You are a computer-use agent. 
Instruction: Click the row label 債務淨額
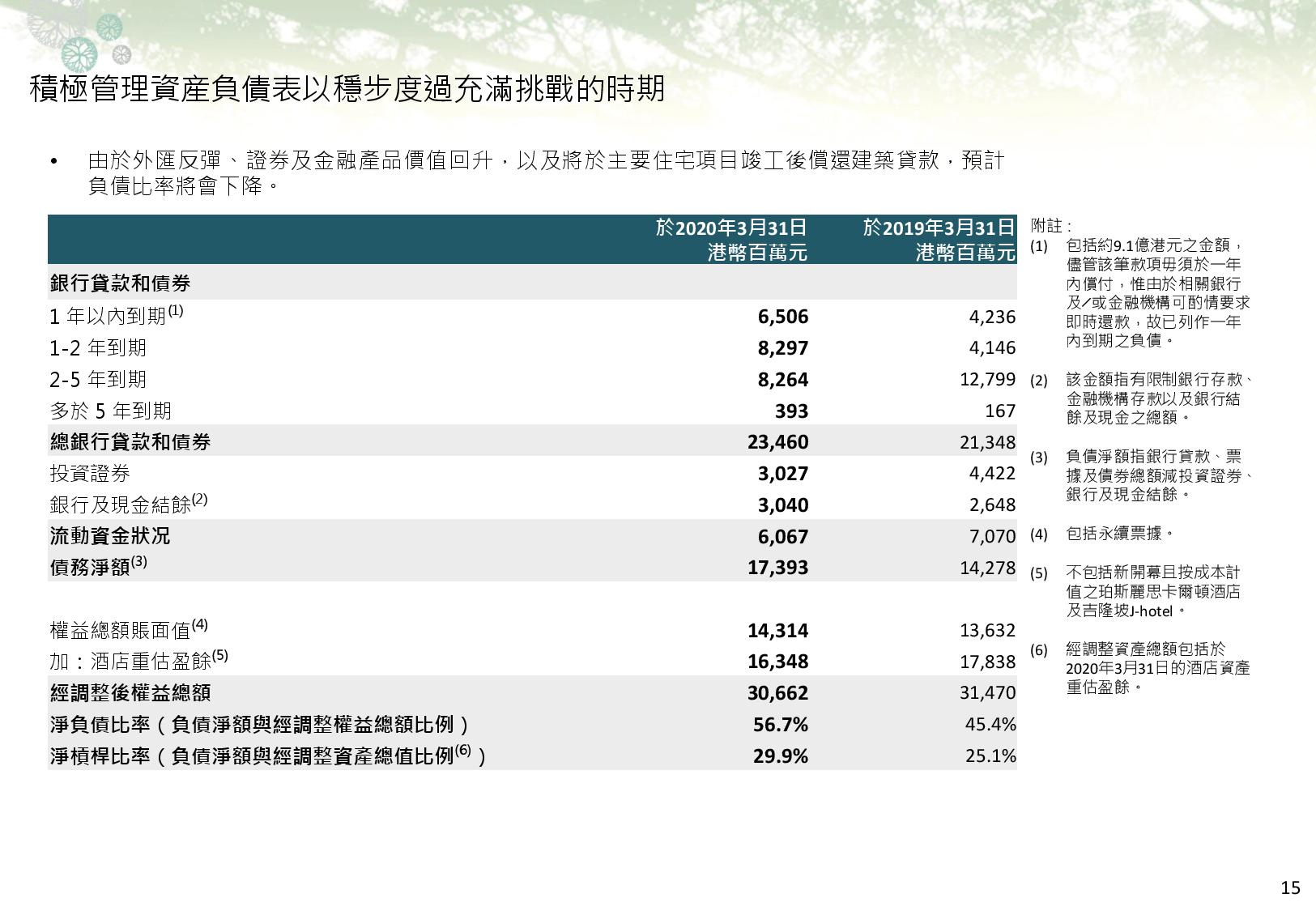coord(99,566)
